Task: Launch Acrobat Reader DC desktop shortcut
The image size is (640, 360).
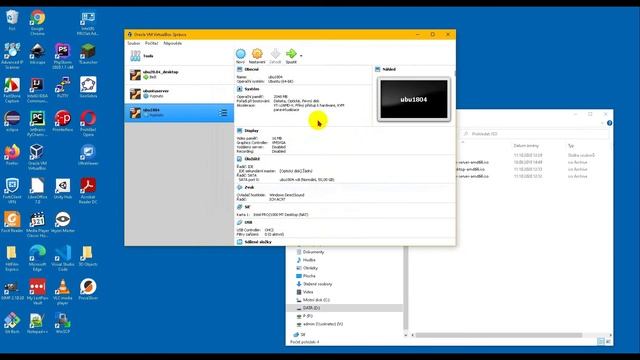Action: 88,191
